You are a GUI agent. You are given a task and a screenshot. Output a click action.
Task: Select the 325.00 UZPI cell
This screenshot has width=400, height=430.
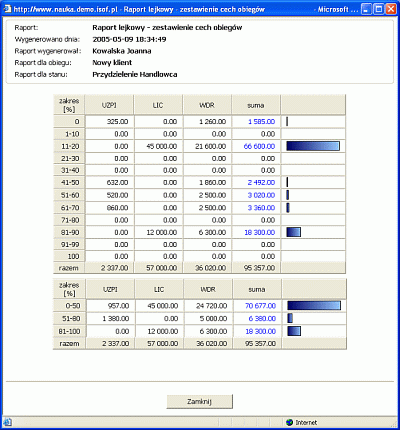(109, 122)
